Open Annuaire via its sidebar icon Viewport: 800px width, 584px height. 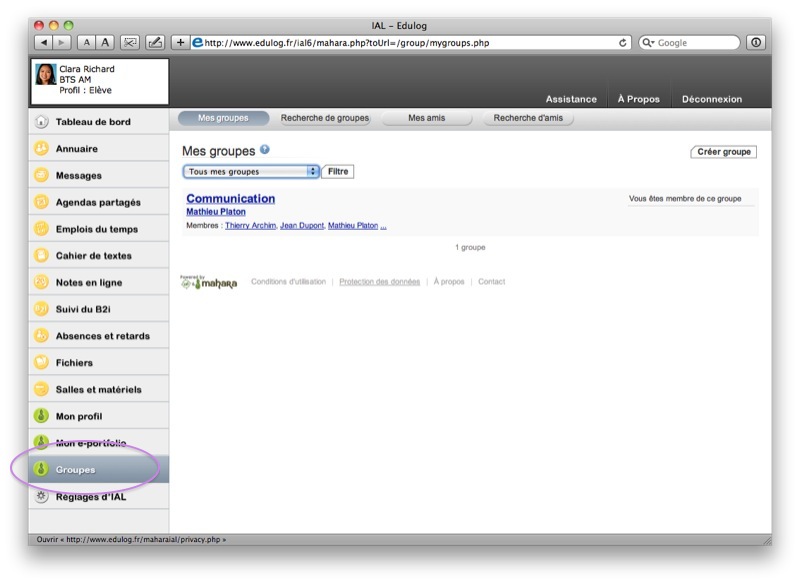coord(41,149)
